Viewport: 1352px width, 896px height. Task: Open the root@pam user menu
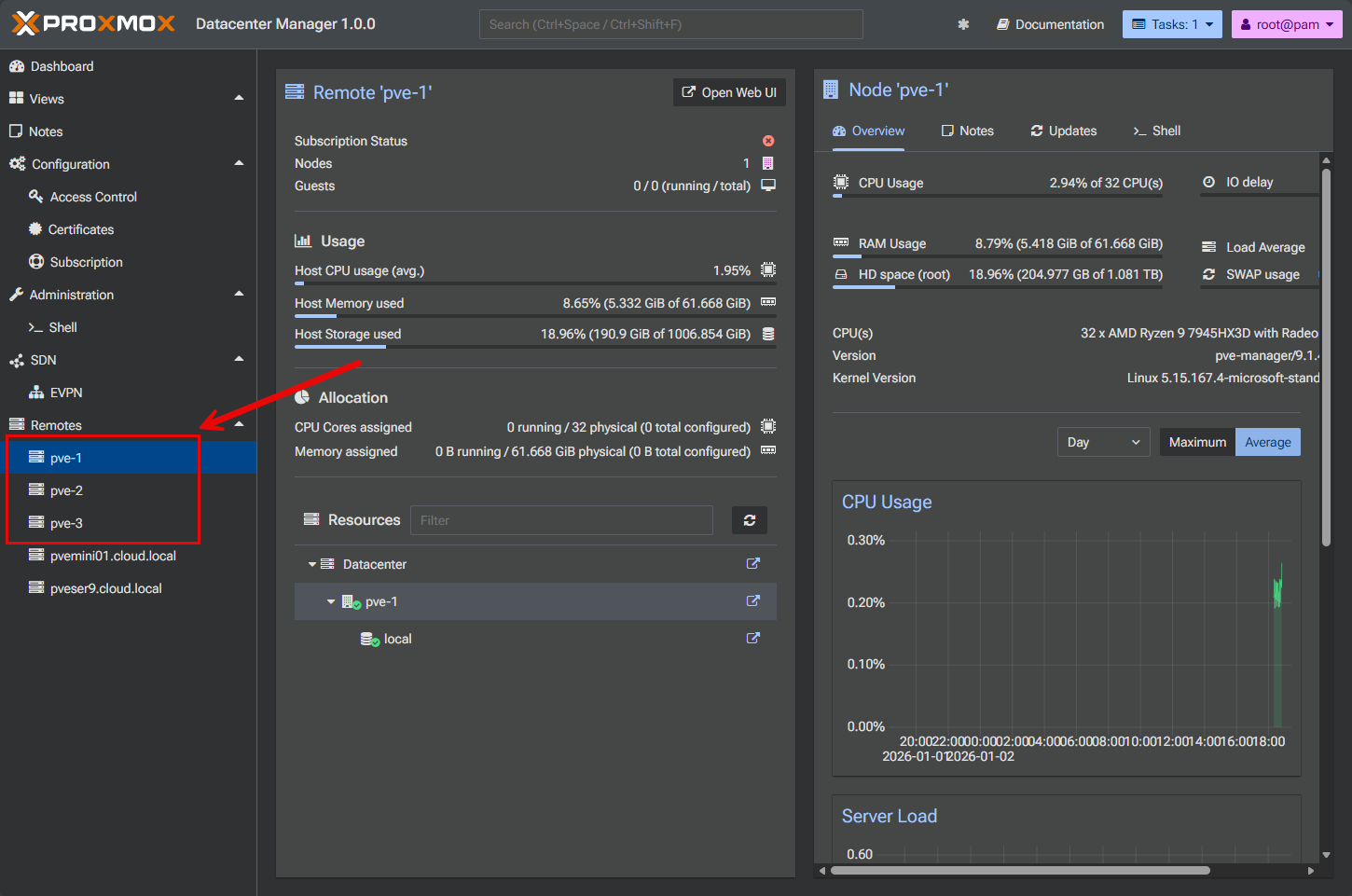coord(1287,24)
